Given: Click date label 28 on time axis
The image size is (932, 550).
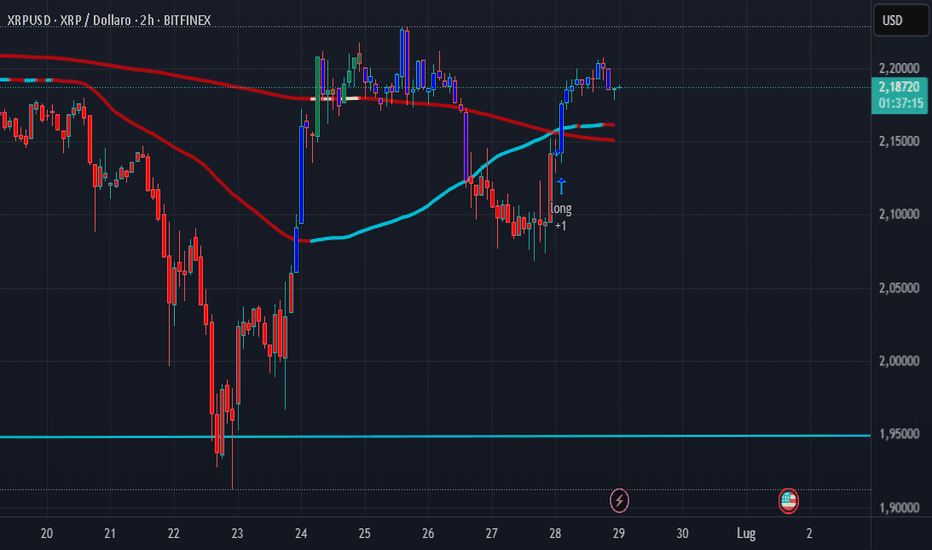Looking at the screenshot, I should click(555, 533).
